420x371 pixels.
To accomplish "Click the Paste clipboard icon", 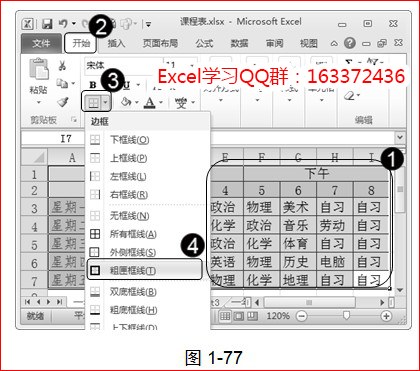I will coord(39,70).
